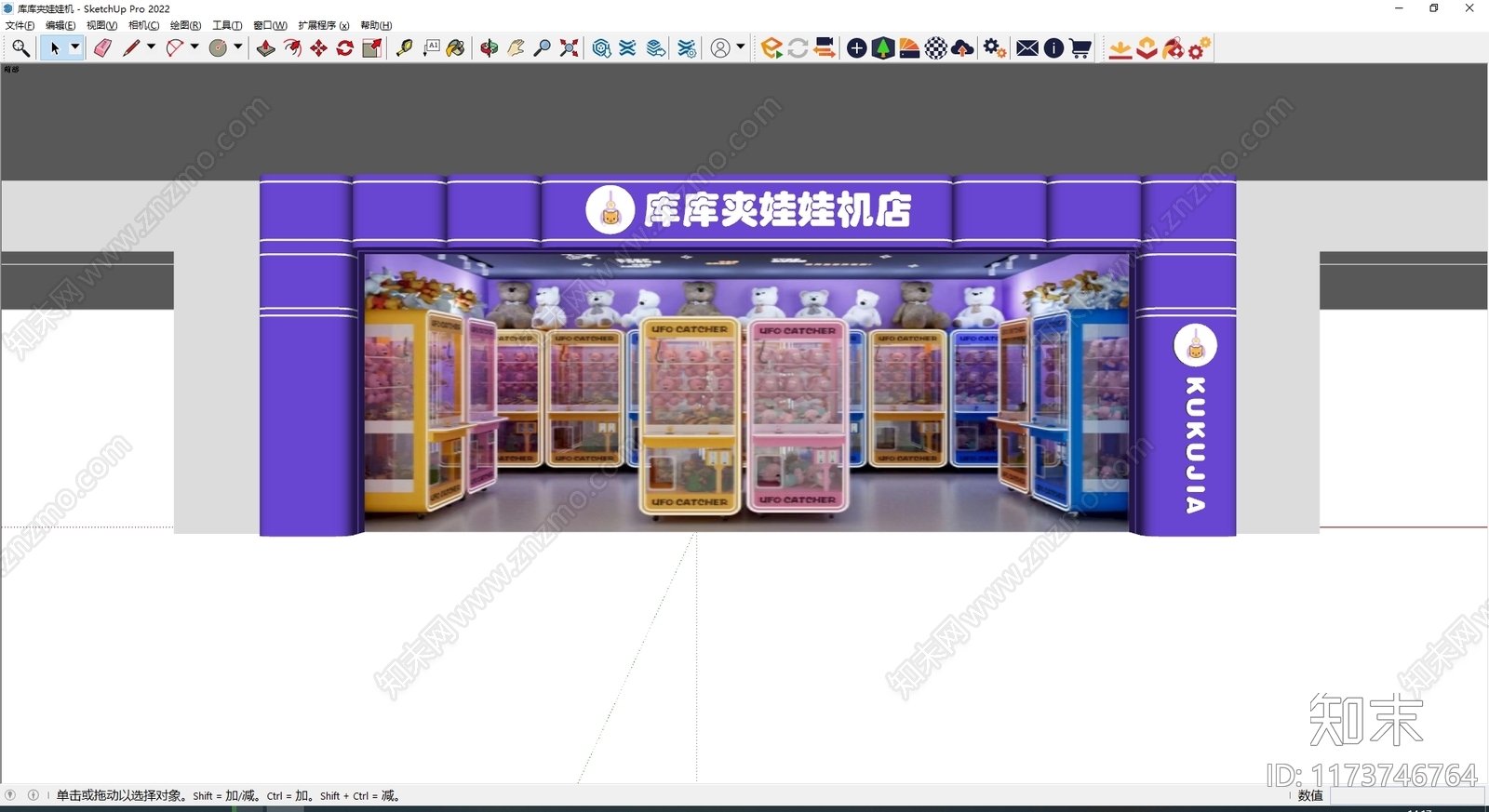Screen dimensions: 1489x812
Task: Open the Enscape about info icon
Action: (1053, 48)
